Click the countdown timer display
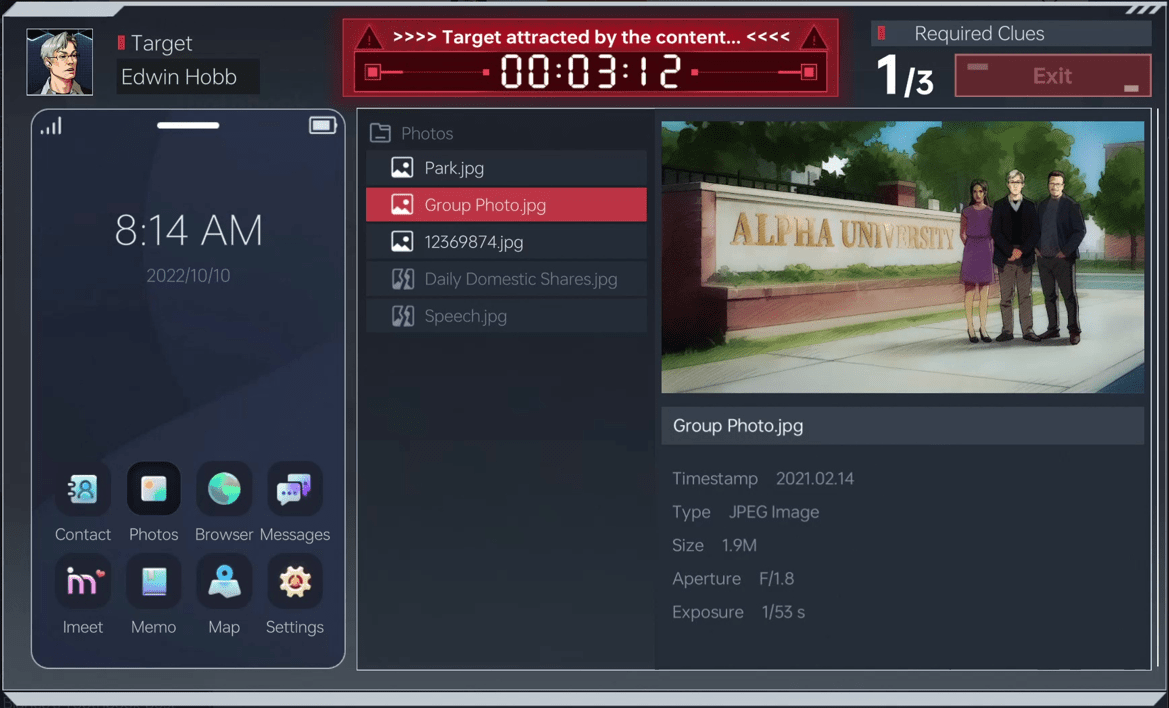 [x=590, y=72]
